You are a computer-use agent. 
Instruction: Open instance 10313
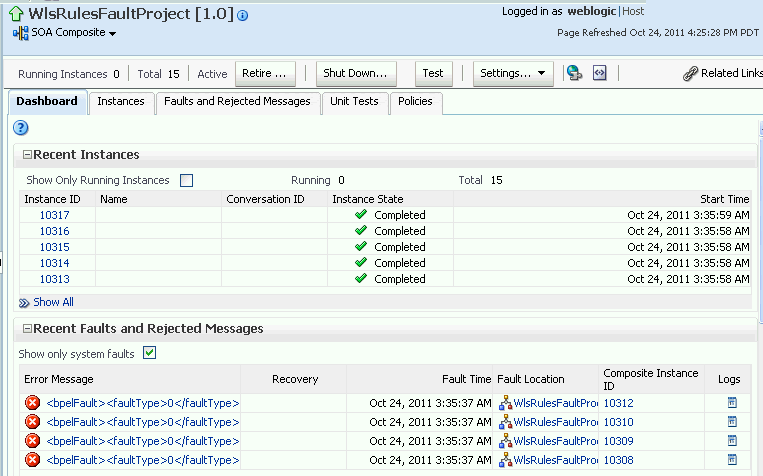[x=54, y=279]
